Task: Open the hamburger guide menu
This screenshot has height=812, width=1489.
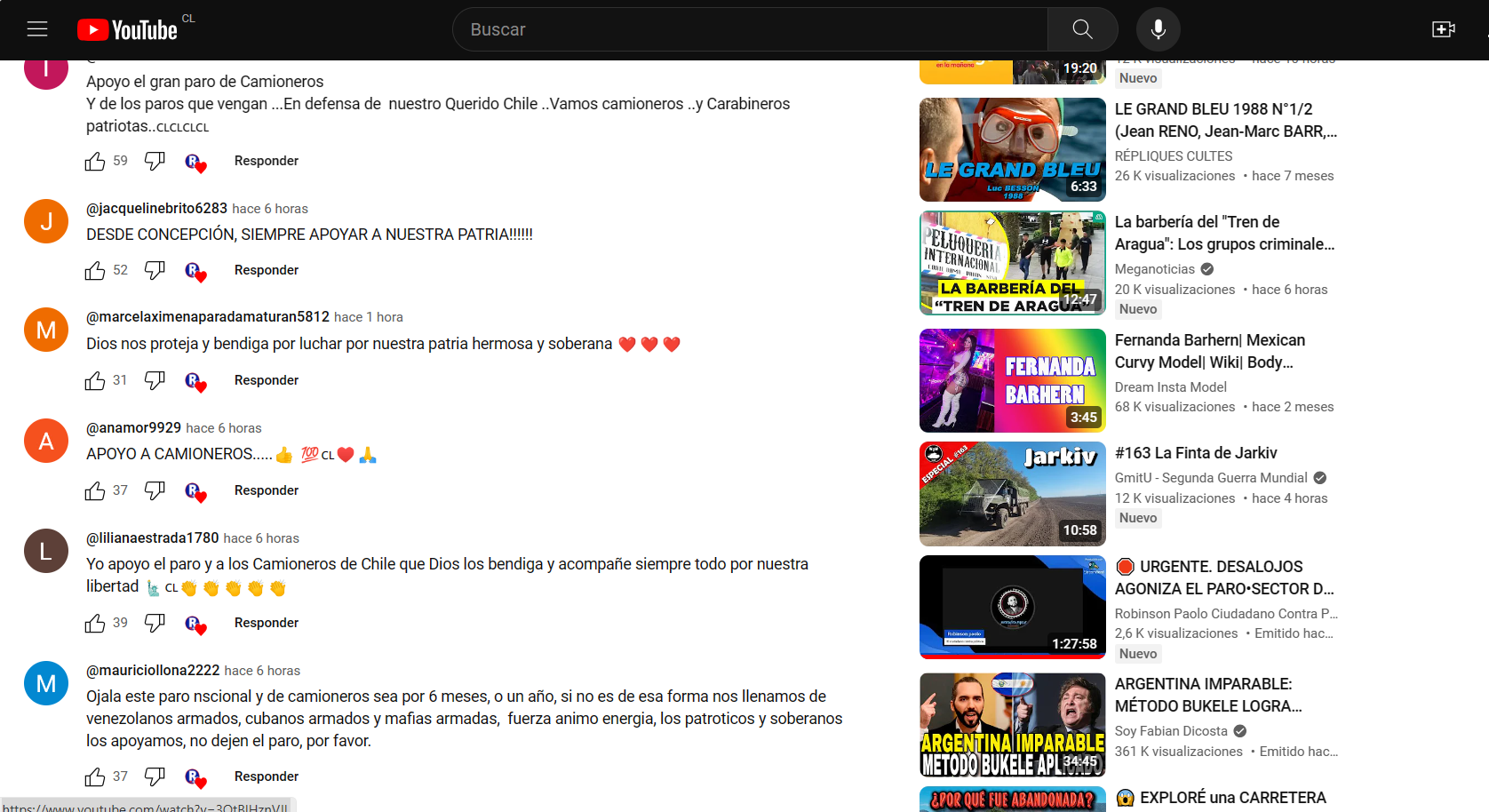Action: point(37,29)
